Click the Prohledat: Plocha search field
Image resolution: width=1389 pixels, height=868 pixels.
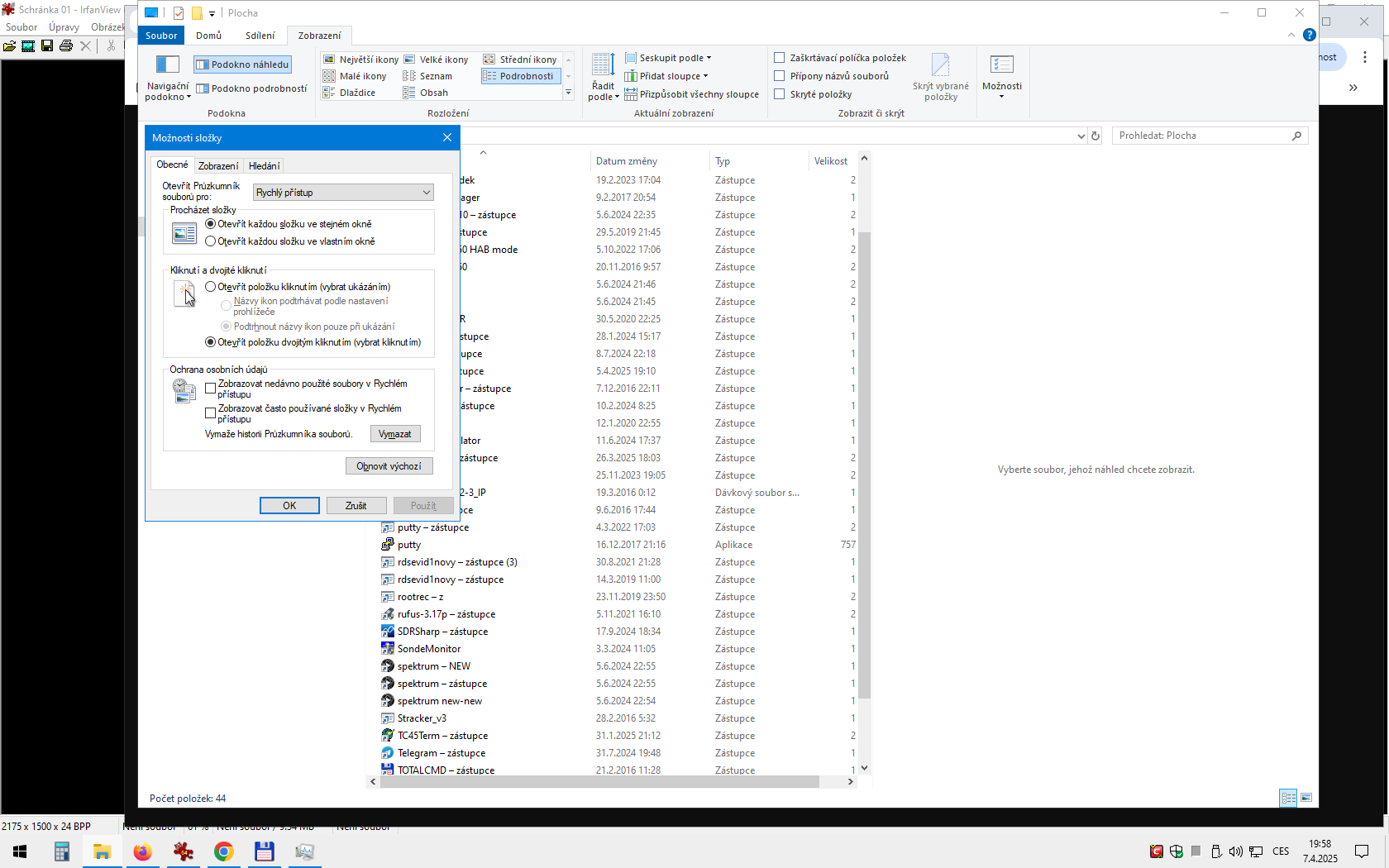(1202, 136)
